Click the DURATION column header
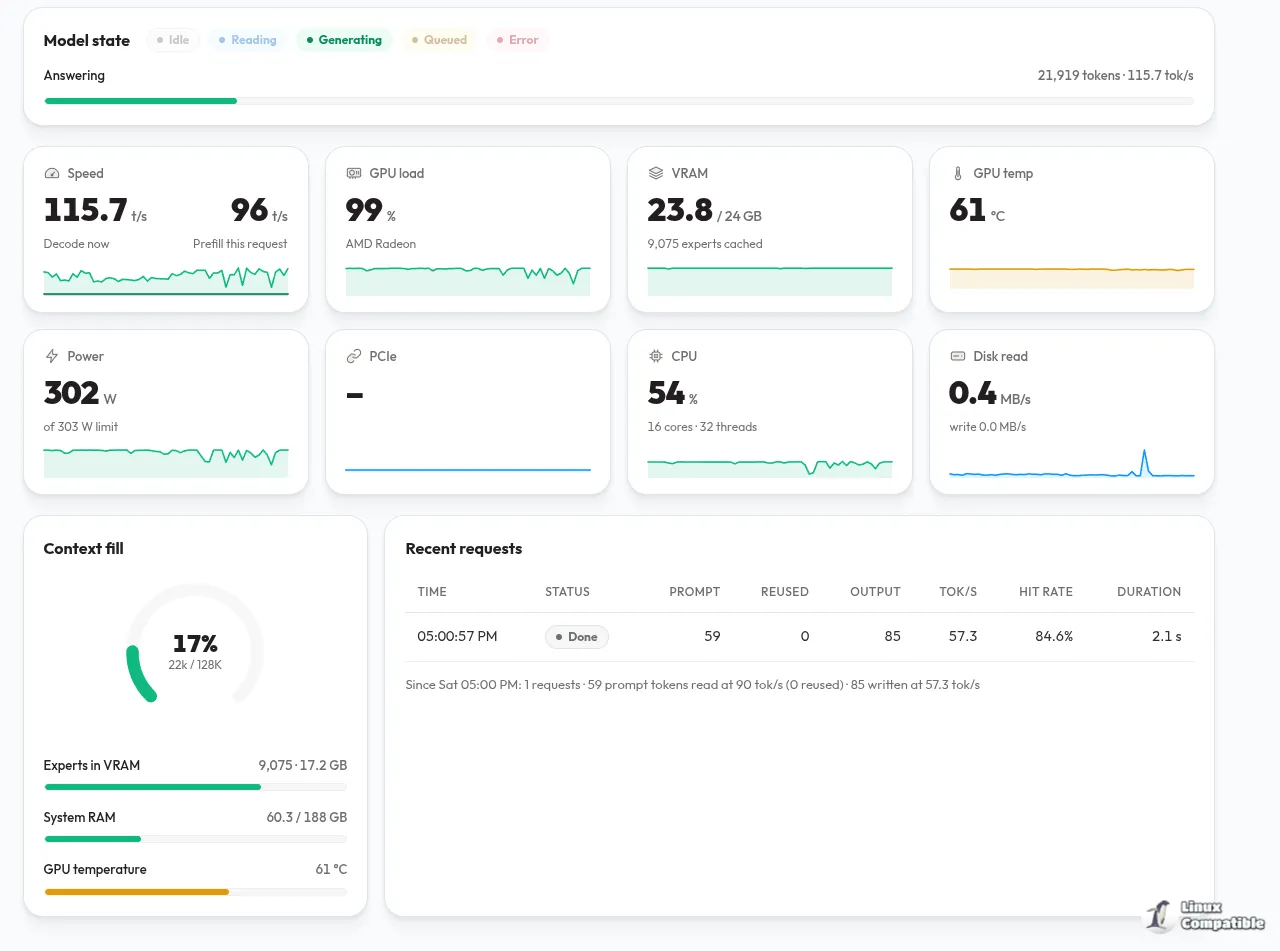Screen dimensions: 1280x951 click(x=1149, y=592)
